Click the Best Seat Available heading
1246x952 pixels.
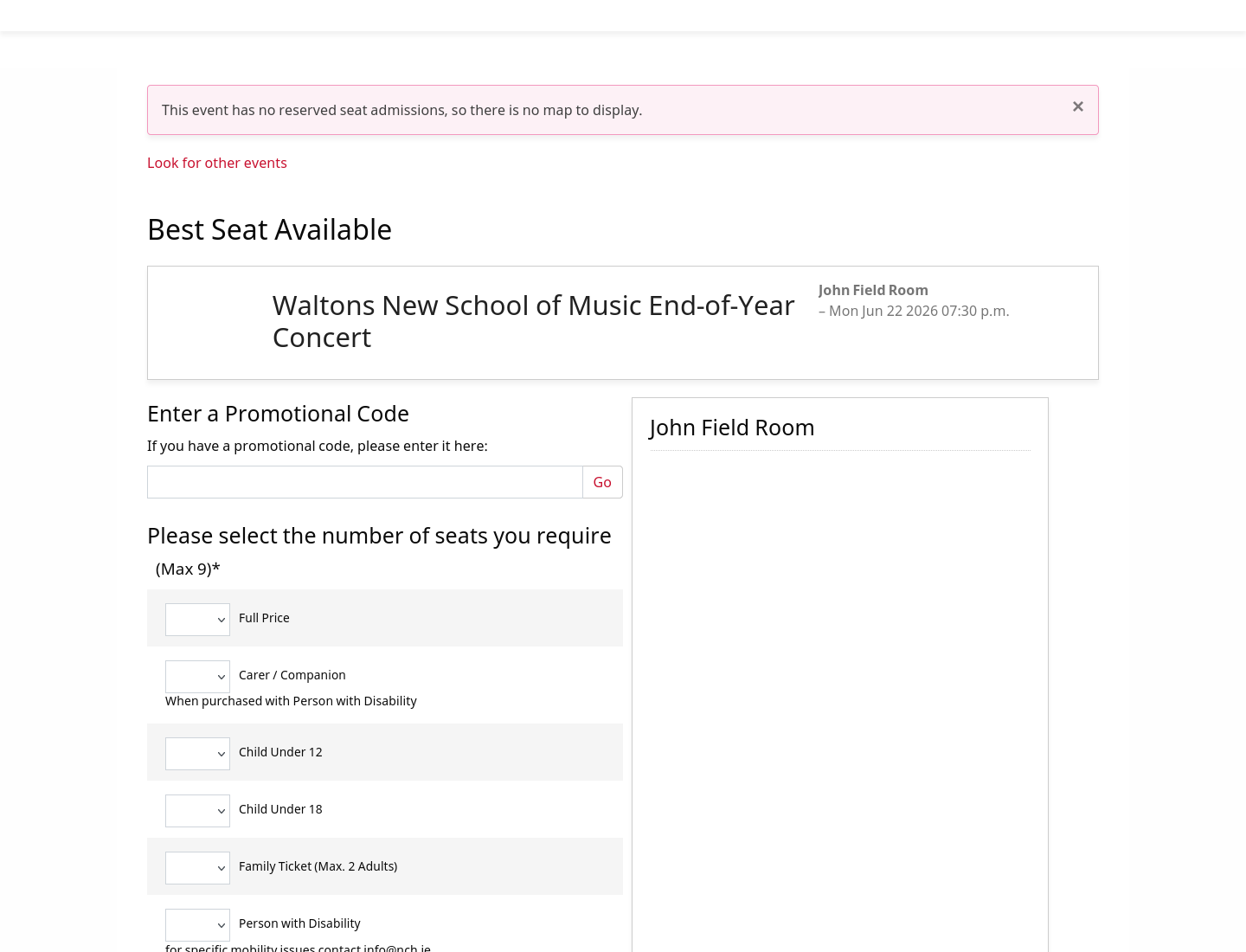tap(269, 229)
